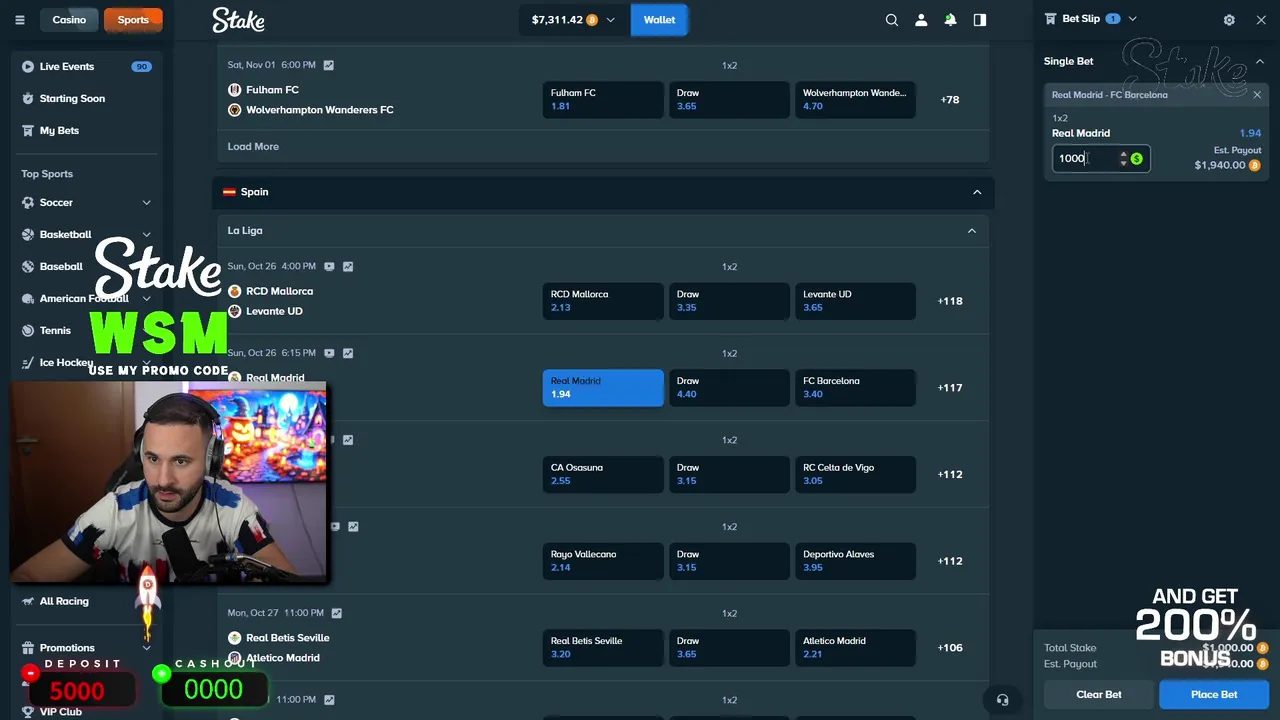Viewport: 1280px width, 720px height.
Task: Open the notifications bell icon
Action: coord(950,20)
